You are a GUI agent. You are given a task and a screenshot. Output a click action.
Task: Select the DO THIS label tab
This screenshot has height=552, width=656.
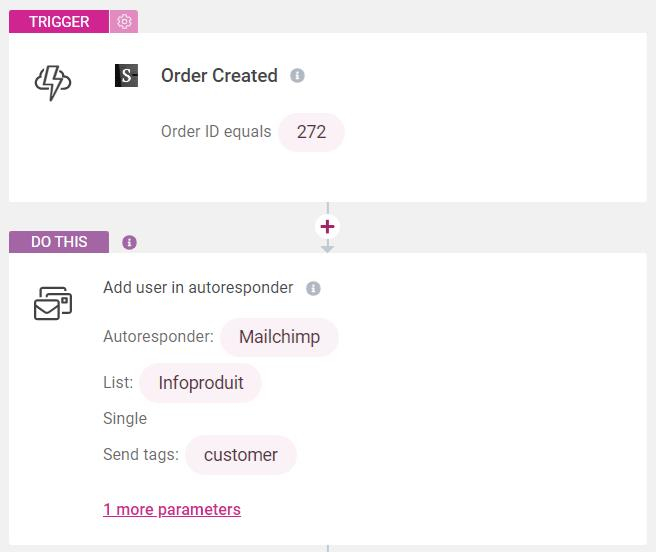[59, 242]
